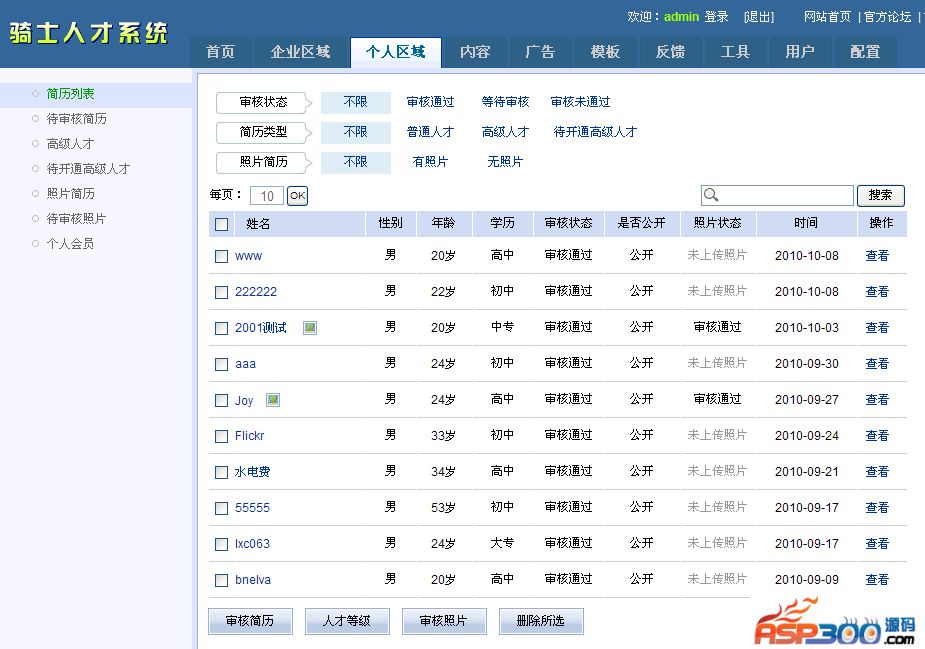This screenshot has height=649, width=925.
Task: Open the 企业区域 tab
Action: point(300,52)
